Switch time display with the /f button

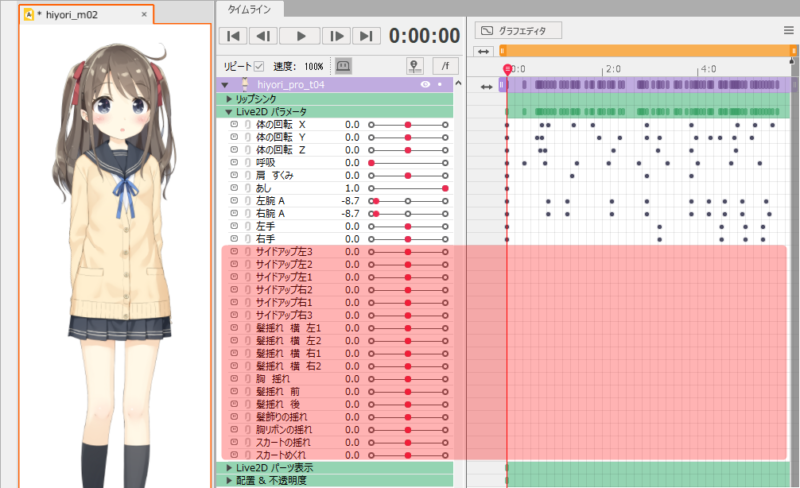coord(445,66)
